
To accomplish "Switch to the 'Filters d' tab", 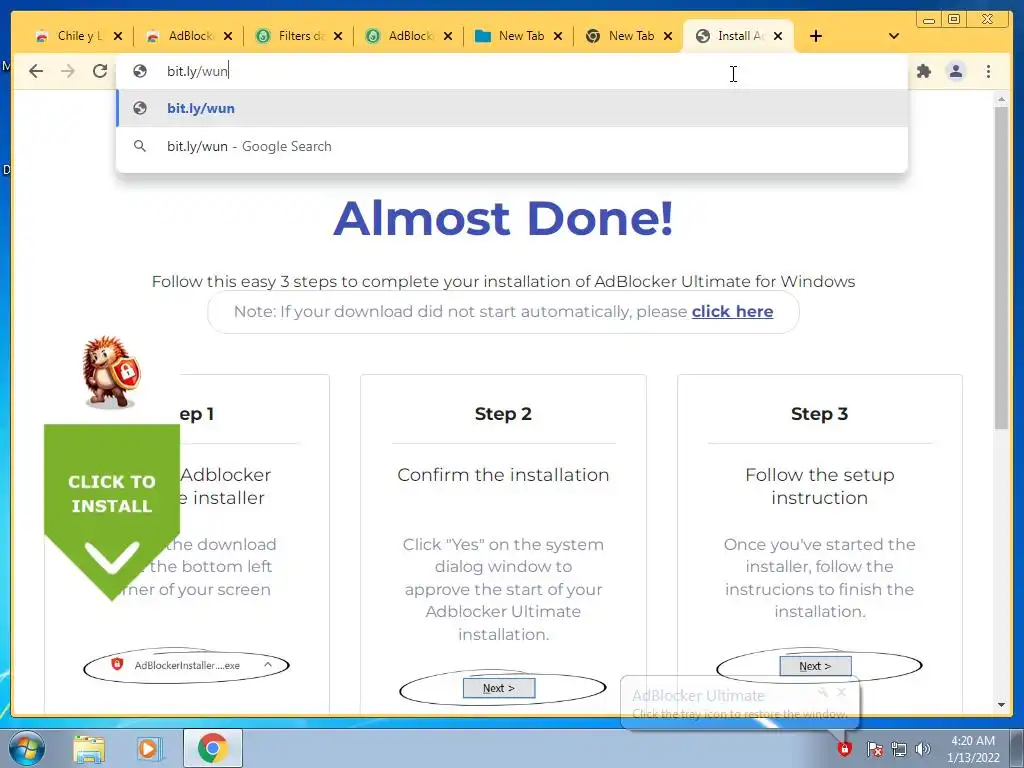I will (300, 36).
